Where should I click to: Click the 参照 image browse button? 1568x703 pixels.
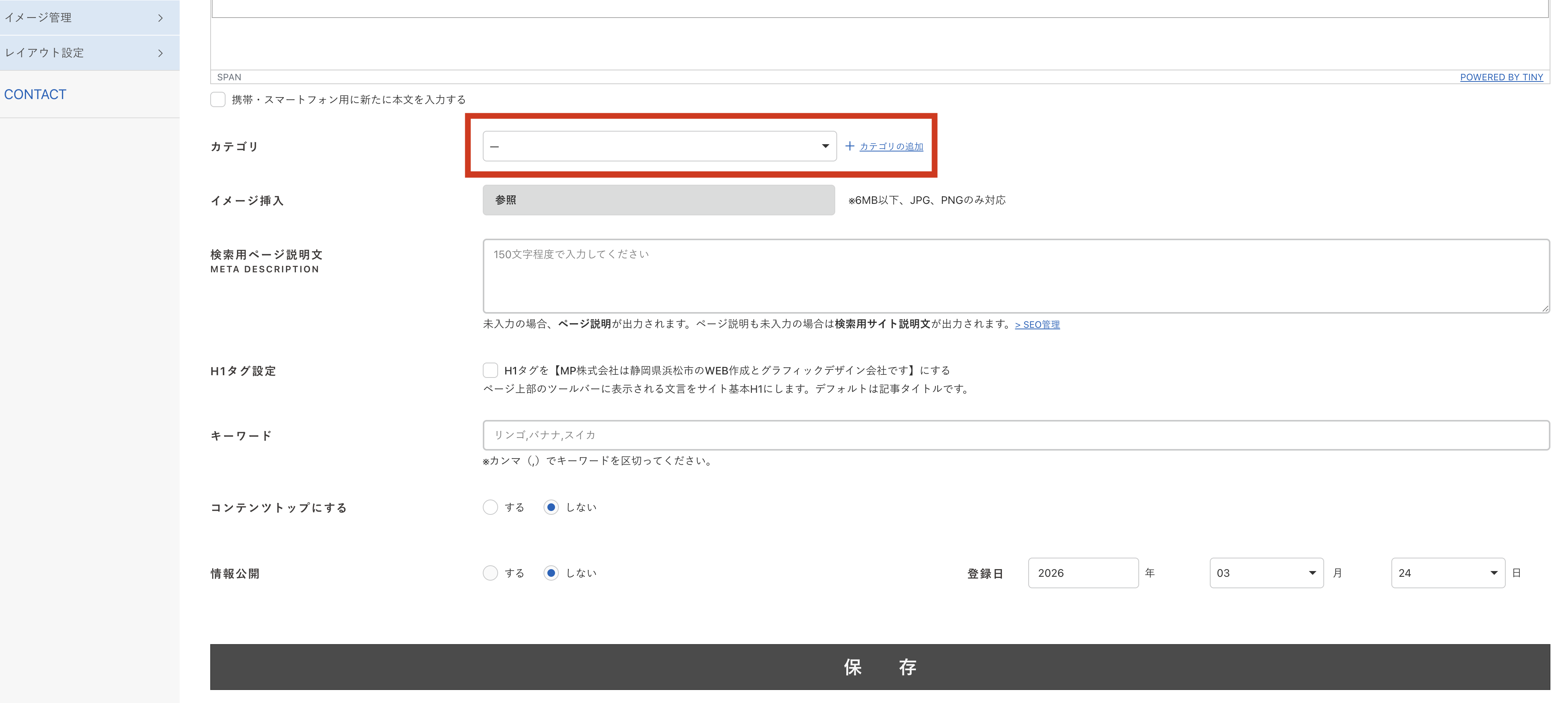(x=658, y=200)
